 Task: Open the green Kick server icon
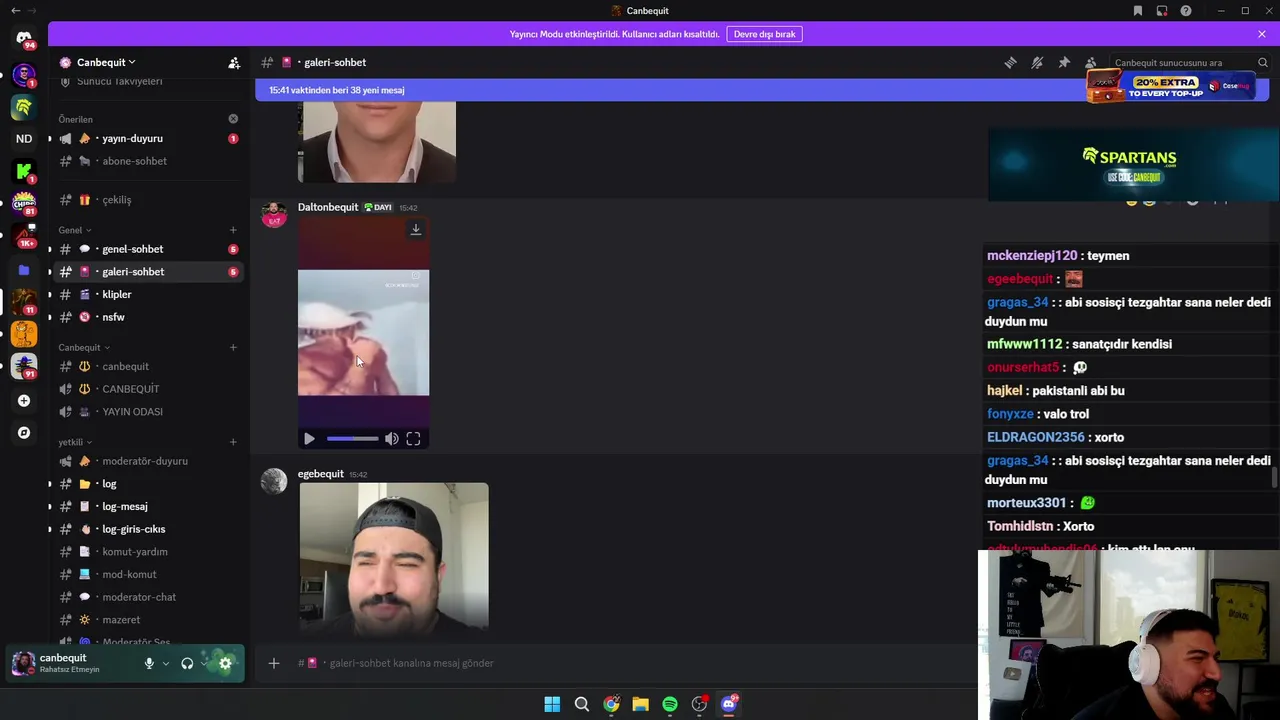click(24, 172)
